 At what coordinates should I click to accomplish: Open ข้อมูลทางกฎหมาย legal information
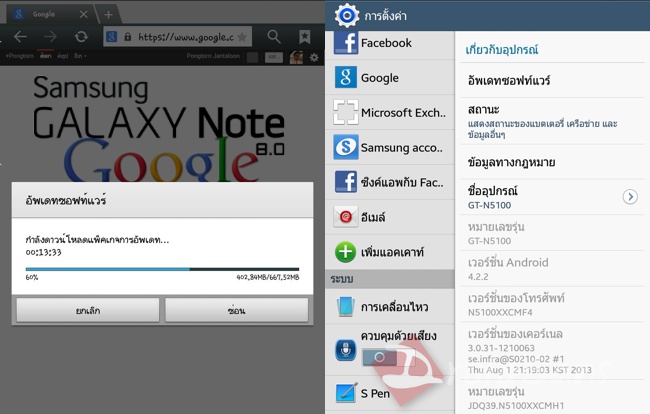pyautogui.click(x=552, y=162)
